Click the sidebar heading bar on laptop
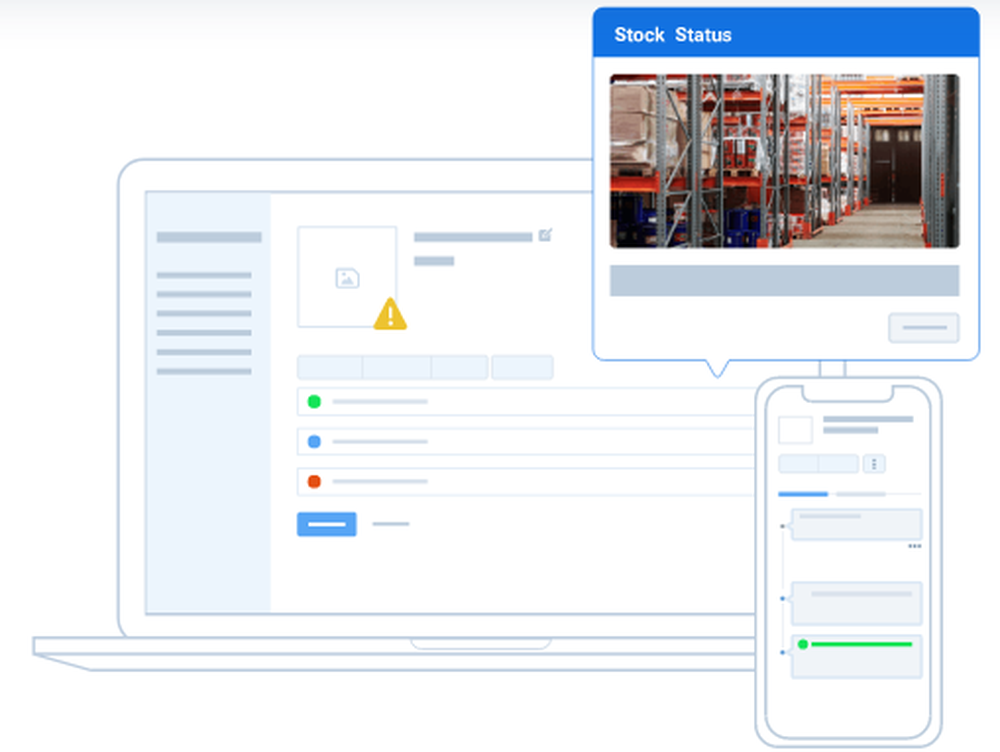 [x=209, y=237]
